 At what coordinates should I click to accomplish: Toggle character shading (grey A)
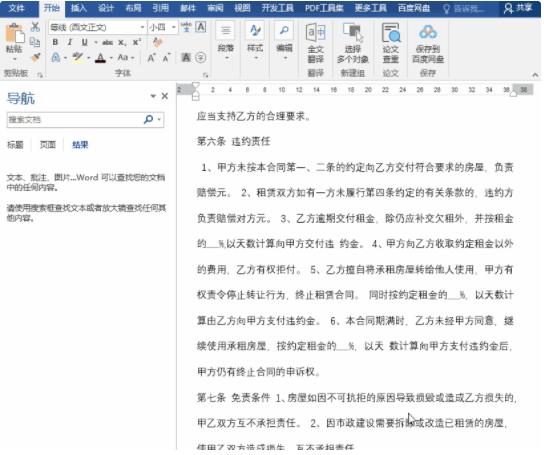186,57
